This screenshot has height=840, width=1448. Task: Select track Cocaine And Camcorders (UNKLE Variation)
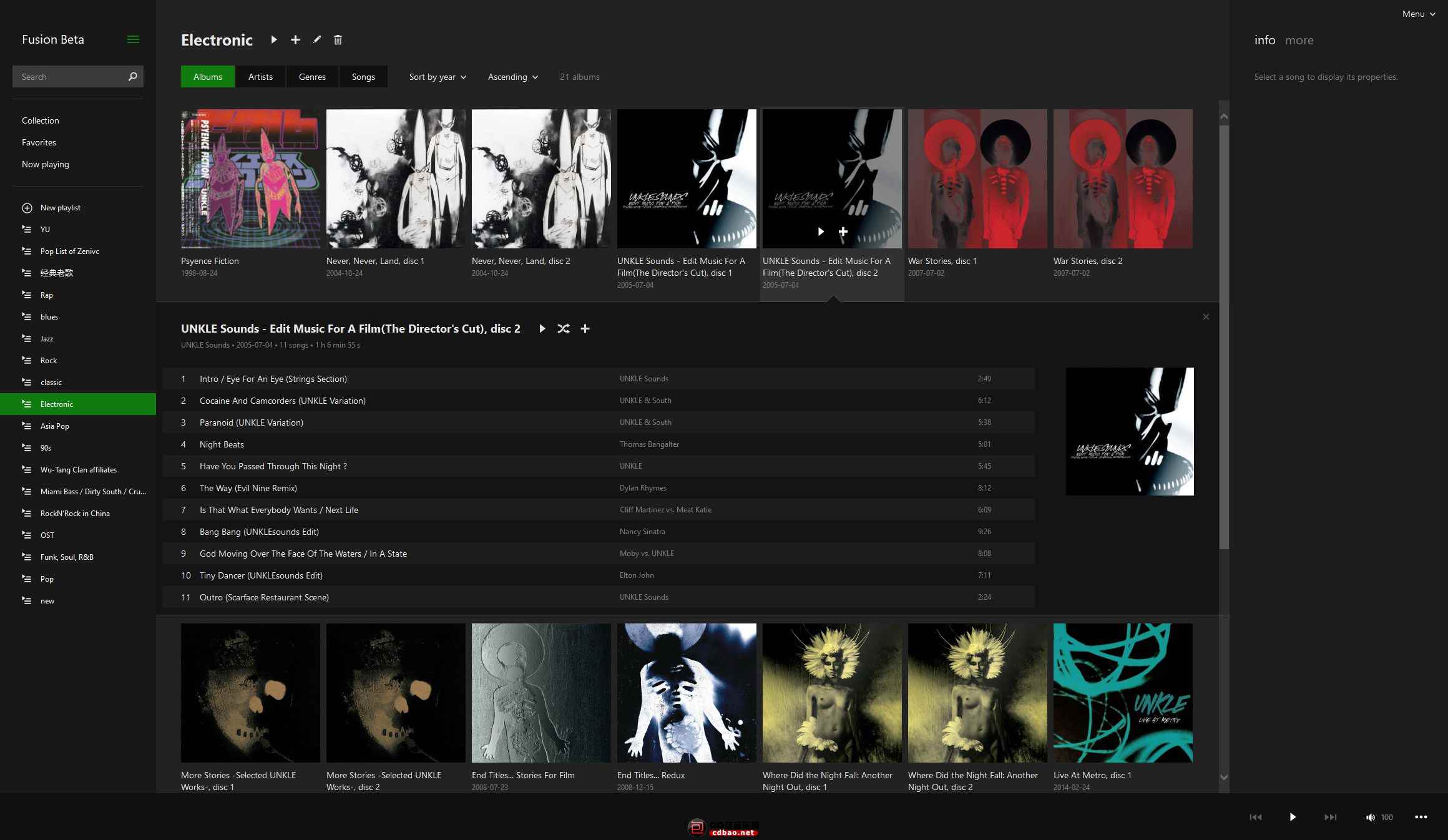coord(599,401)
